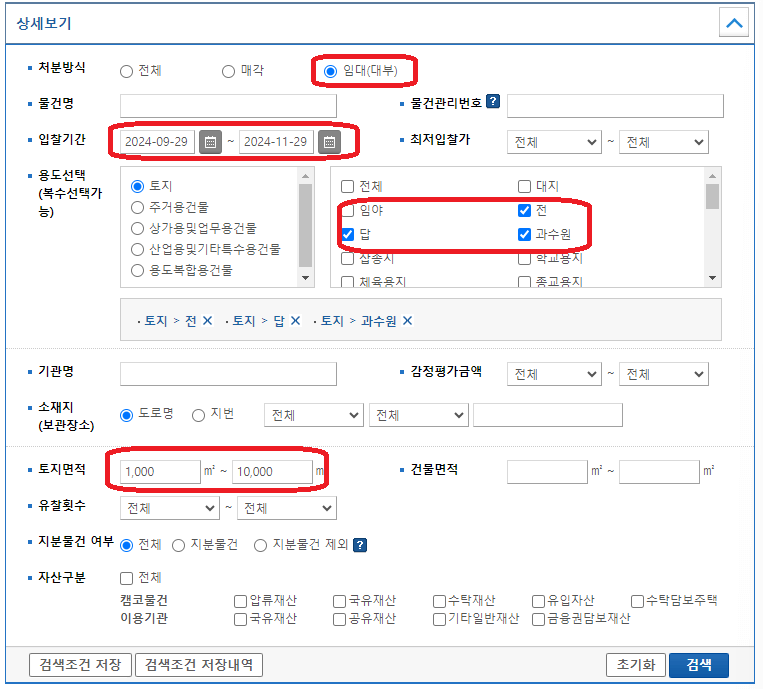Click the 검색 search button
Screen dimensions: 763x689
pos(699,665)
